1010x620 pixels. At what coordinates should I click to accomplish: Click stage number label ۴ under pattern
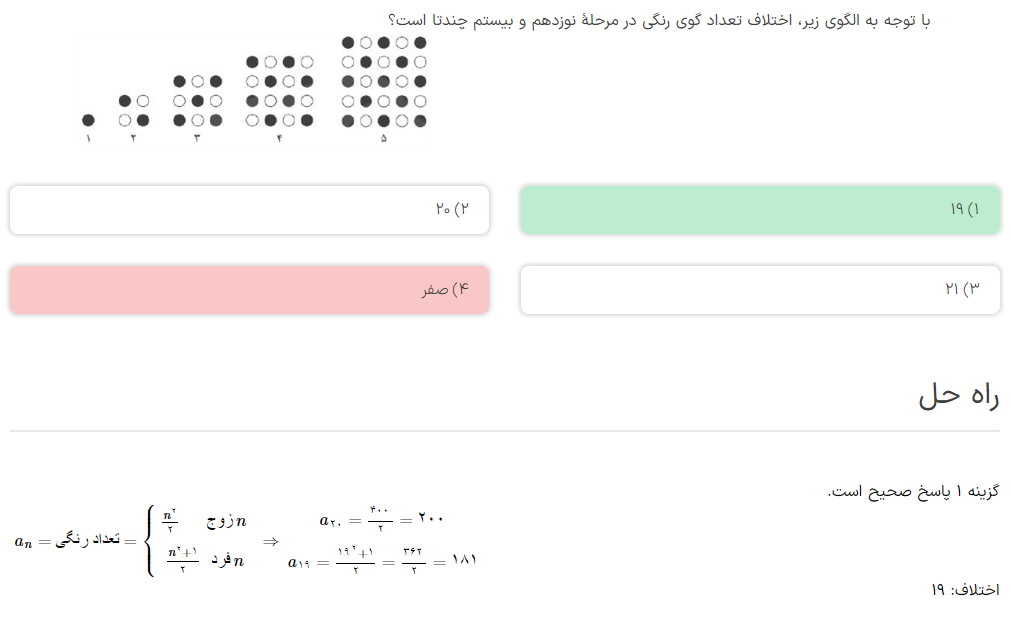click(279, 138)
